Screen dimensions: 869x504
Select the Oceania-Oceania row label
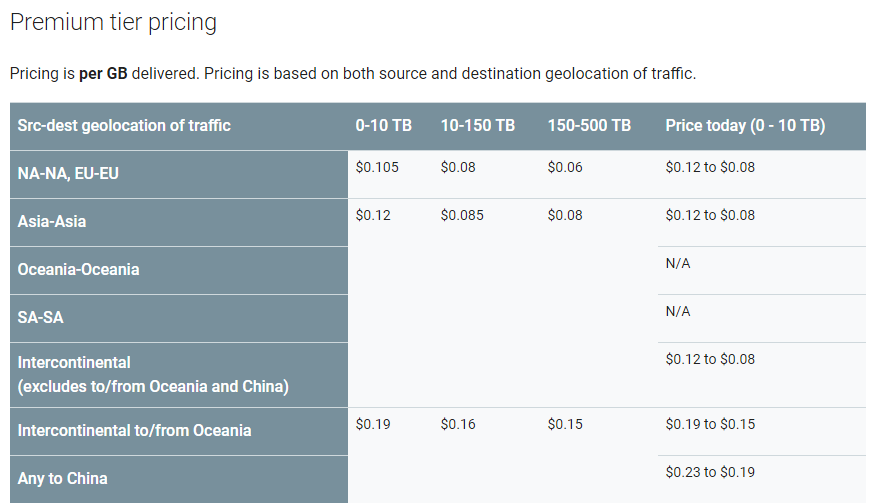(78, 269)
